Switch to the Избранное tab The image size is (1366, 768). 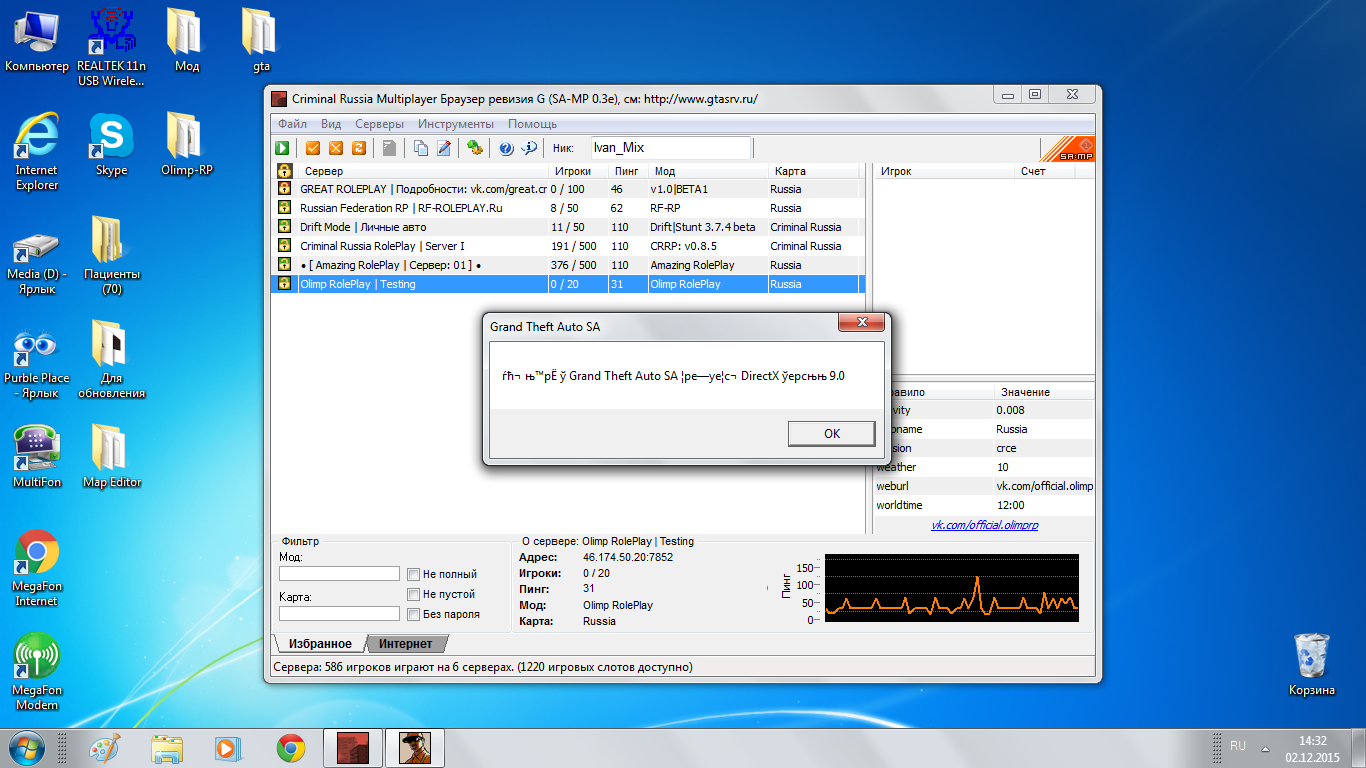320,644
